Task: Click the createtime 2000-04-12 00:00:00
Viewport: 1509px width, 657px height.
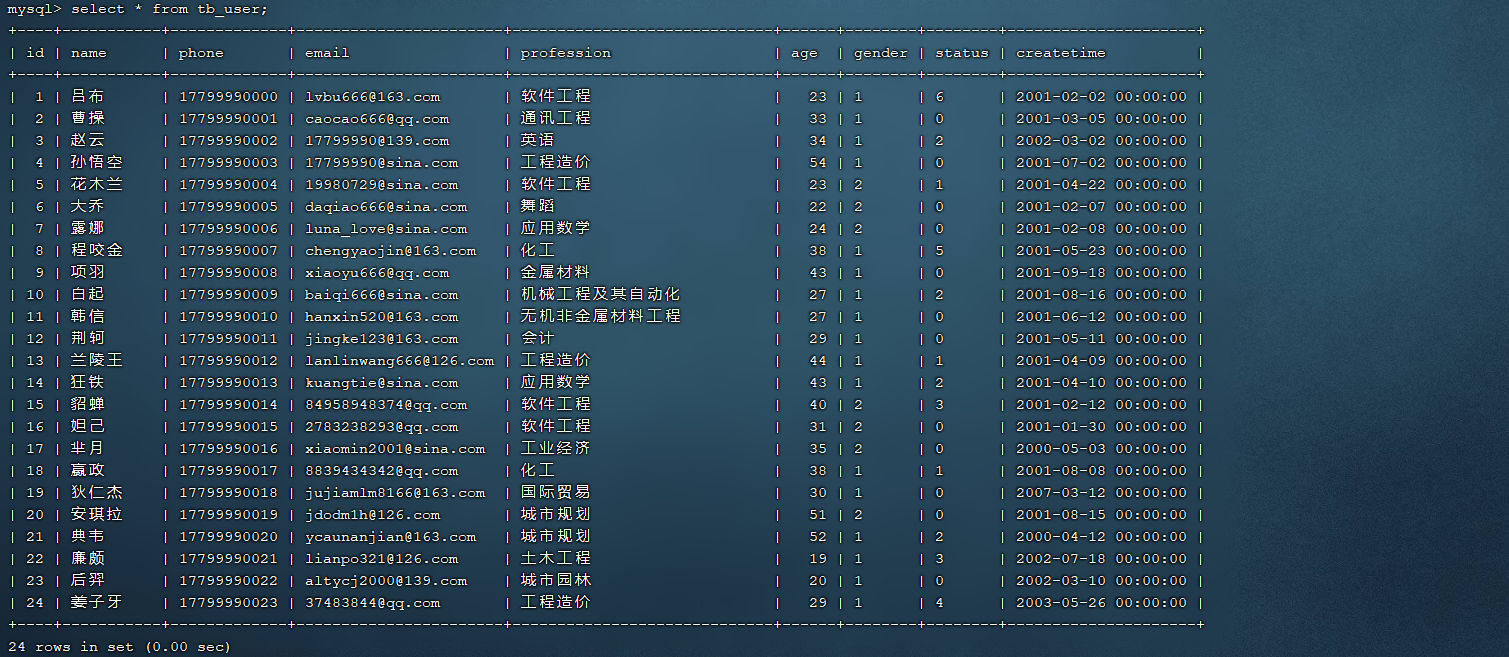Action: point(1101,537)
